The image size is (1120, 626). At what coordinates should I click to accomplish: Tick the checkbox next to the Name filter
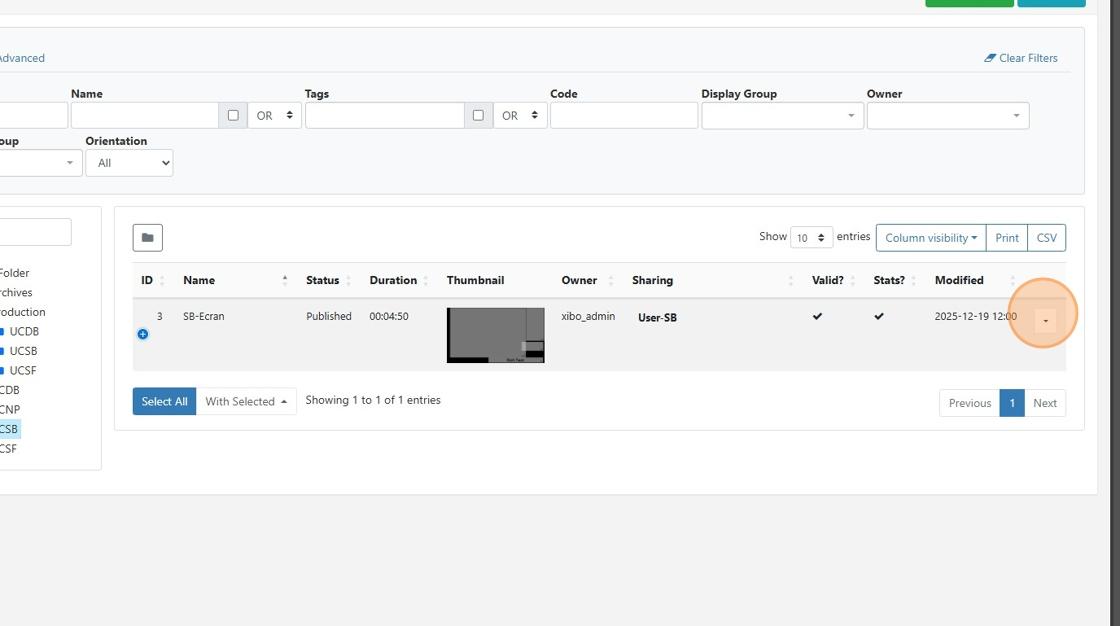233,115
